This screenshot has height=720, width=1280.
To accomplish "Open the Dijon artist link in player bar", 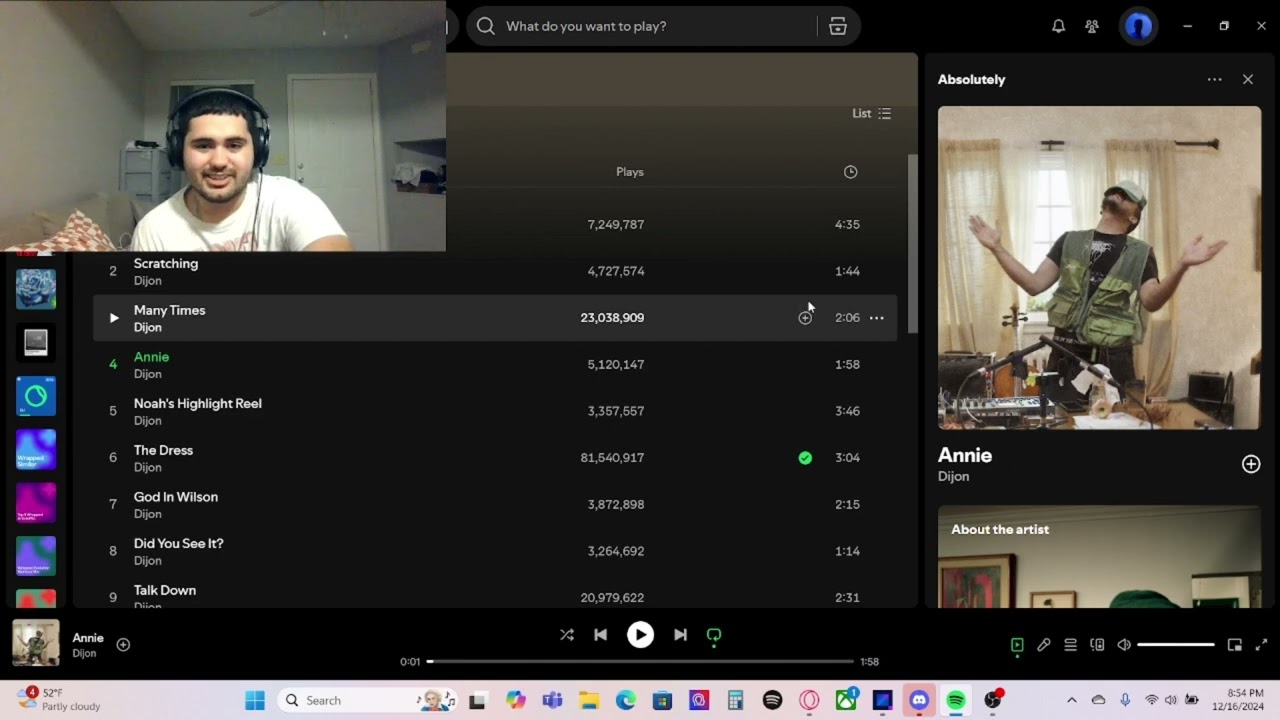I will click(x=84, y=653).
